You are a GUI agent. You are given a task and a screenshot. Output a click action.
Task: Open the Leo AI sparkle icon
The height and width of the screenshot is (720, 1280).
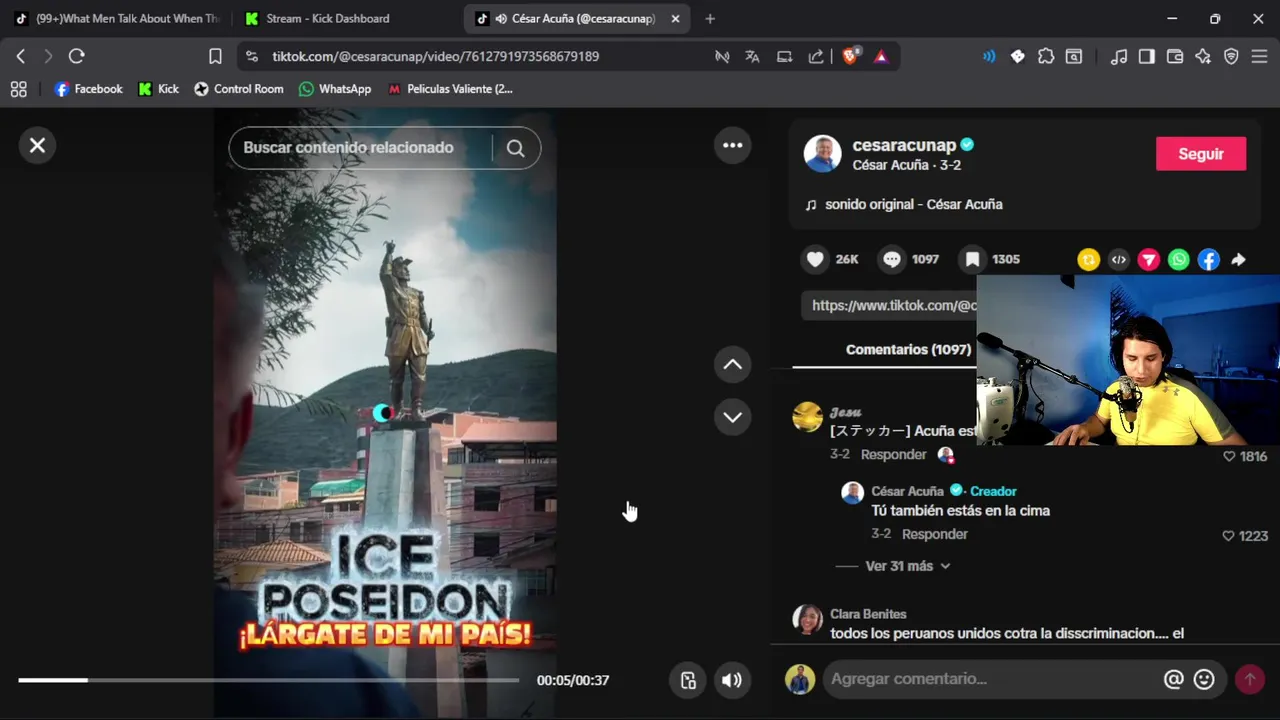[1203, 56]
